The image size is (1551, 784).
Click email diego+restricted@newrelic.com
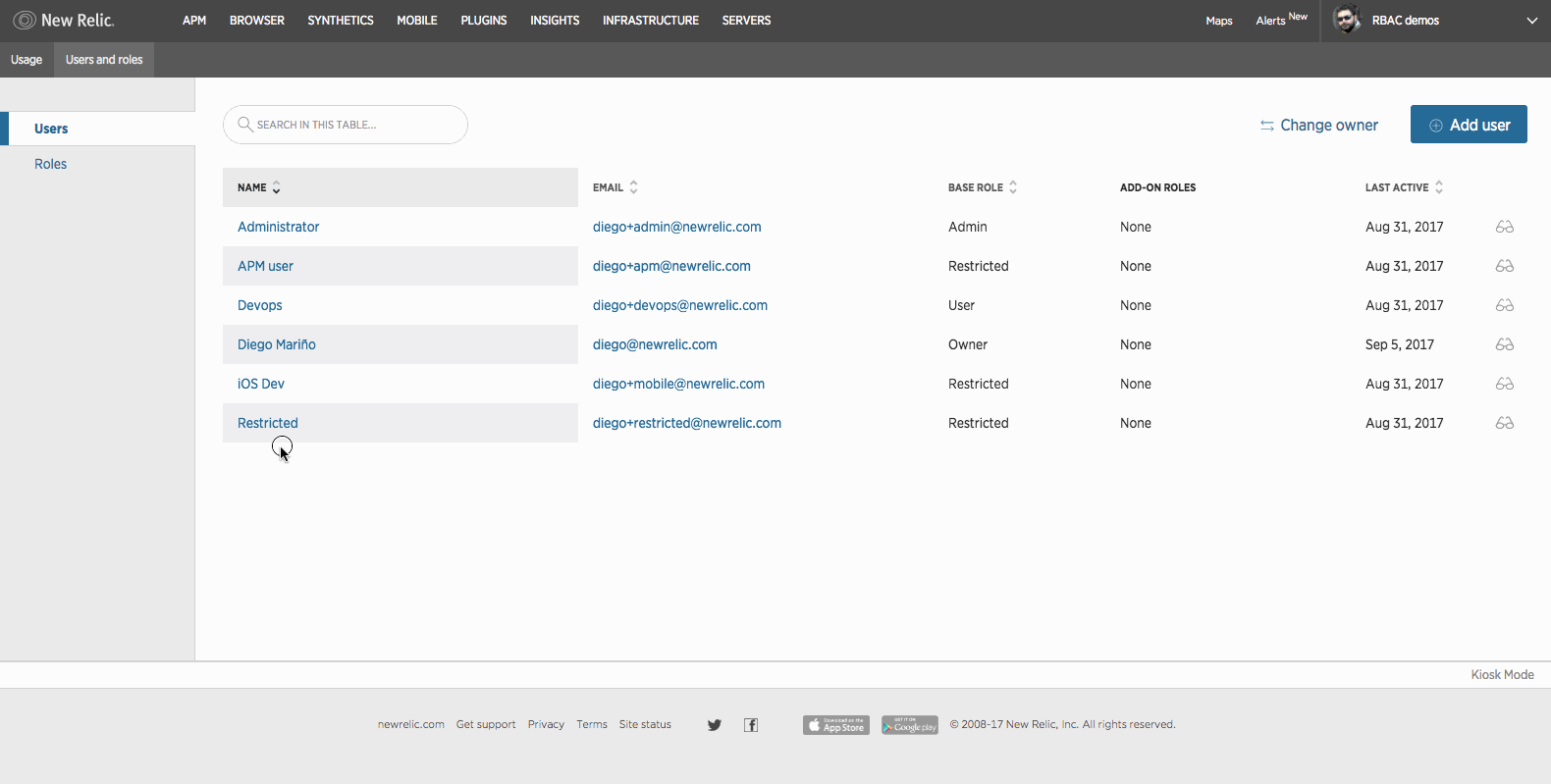click(687, 423)
